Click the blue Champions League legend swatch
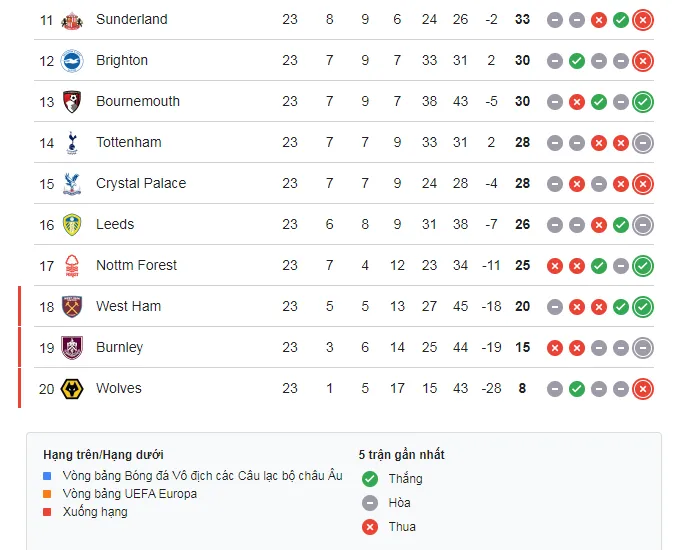The height and width of the screenshot is (550, 676). [47, 476]
